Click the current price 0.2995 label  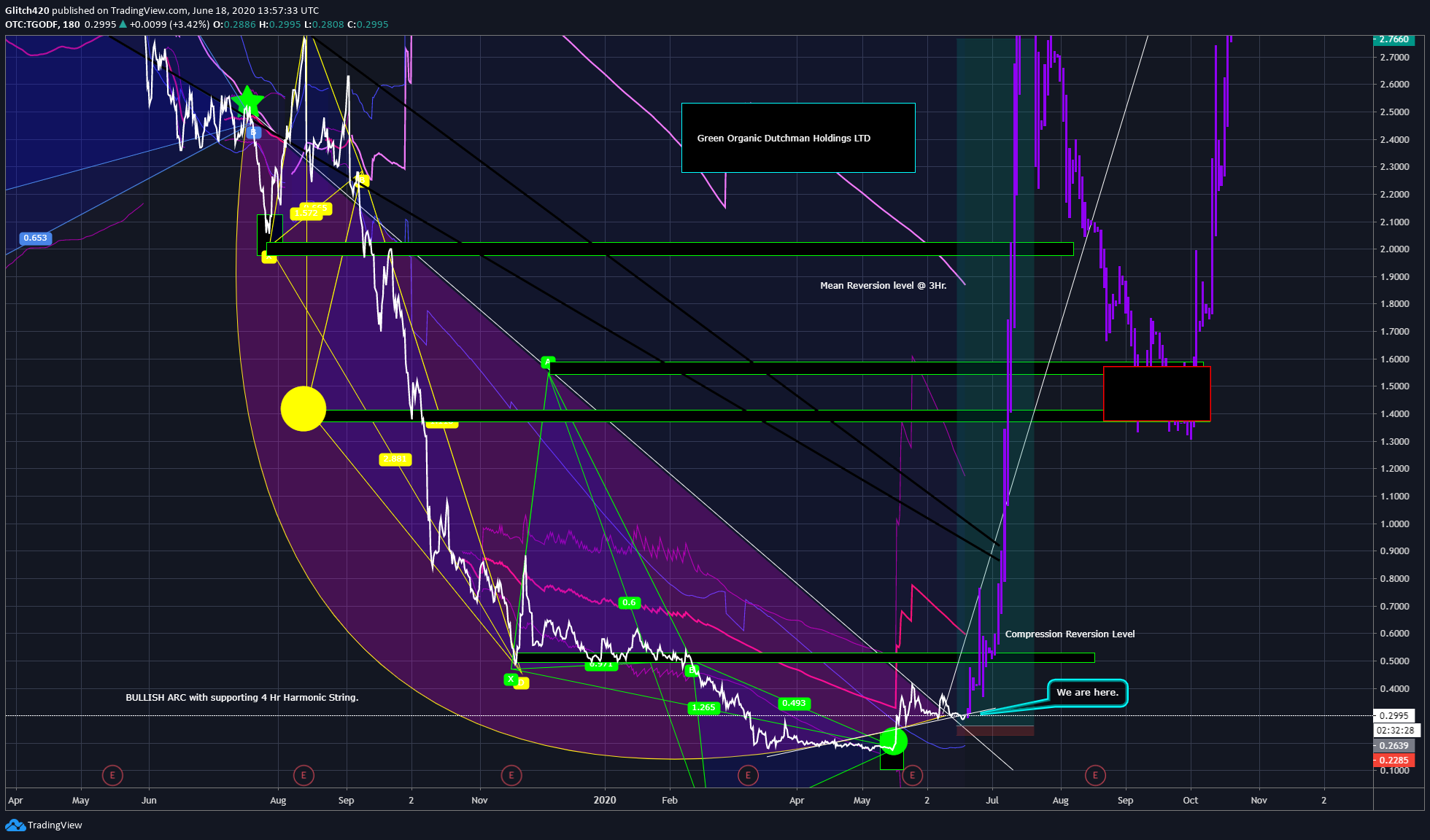[1394, 716]
